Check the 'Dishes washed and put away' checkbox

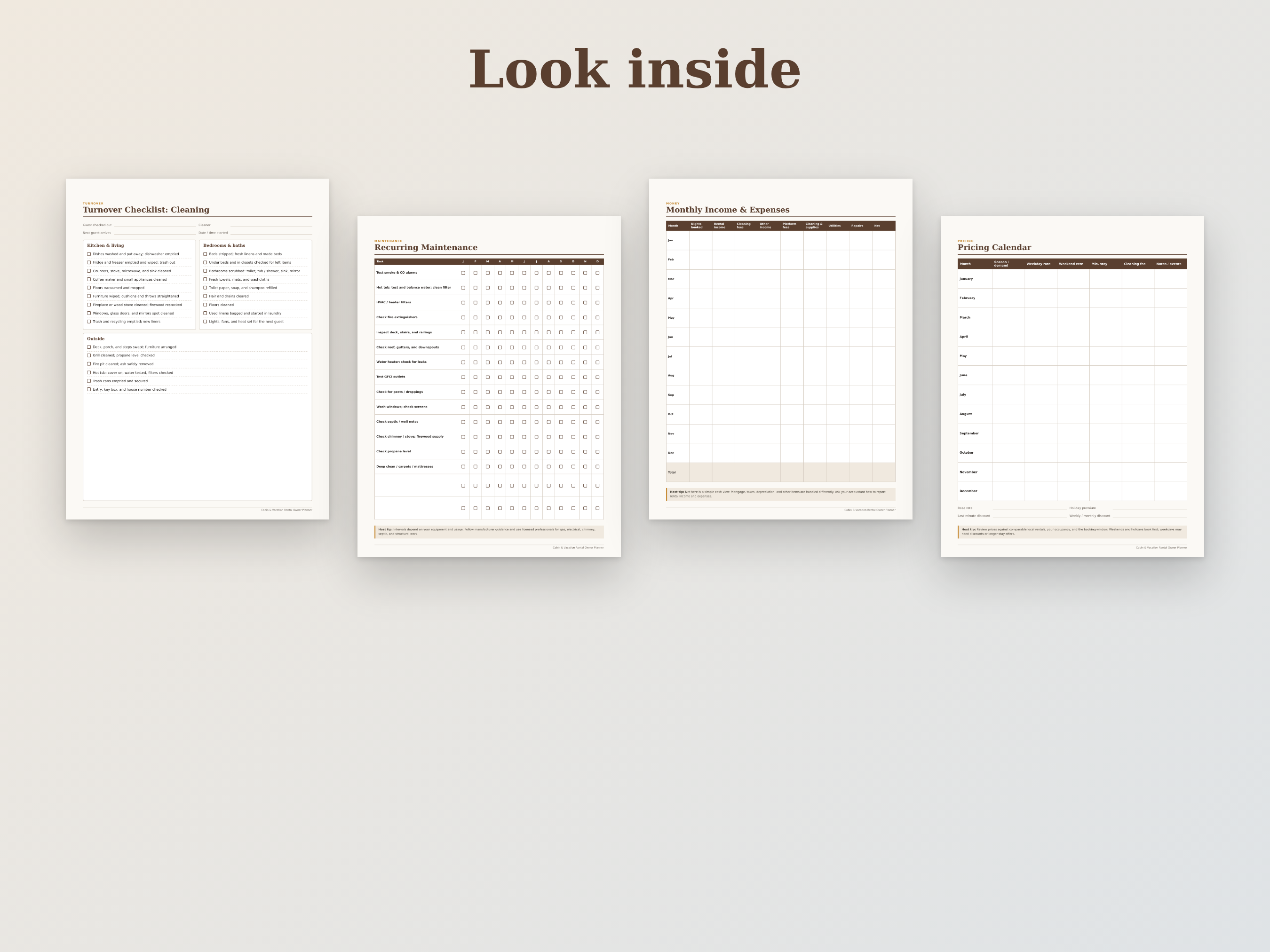pos(89,254)
